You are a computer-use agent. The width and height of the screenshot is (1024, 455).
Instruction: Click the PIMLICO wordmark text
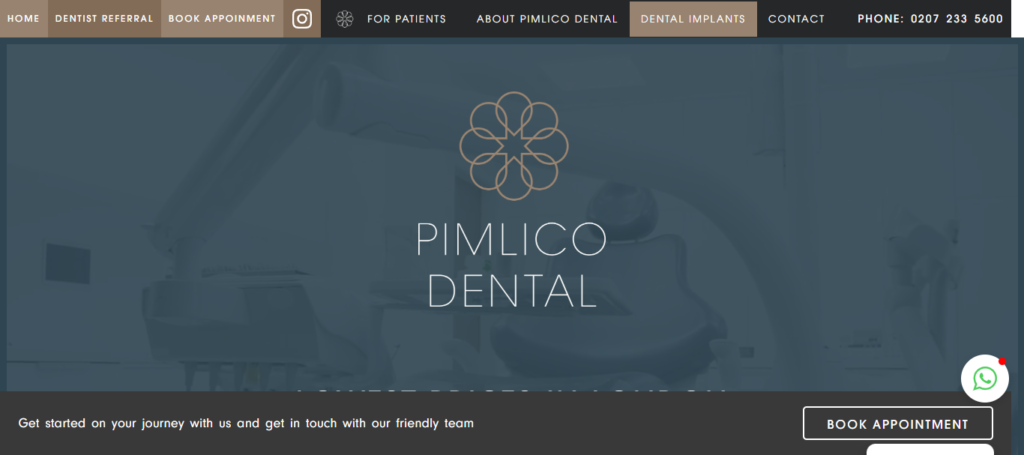tap(511, 240)
